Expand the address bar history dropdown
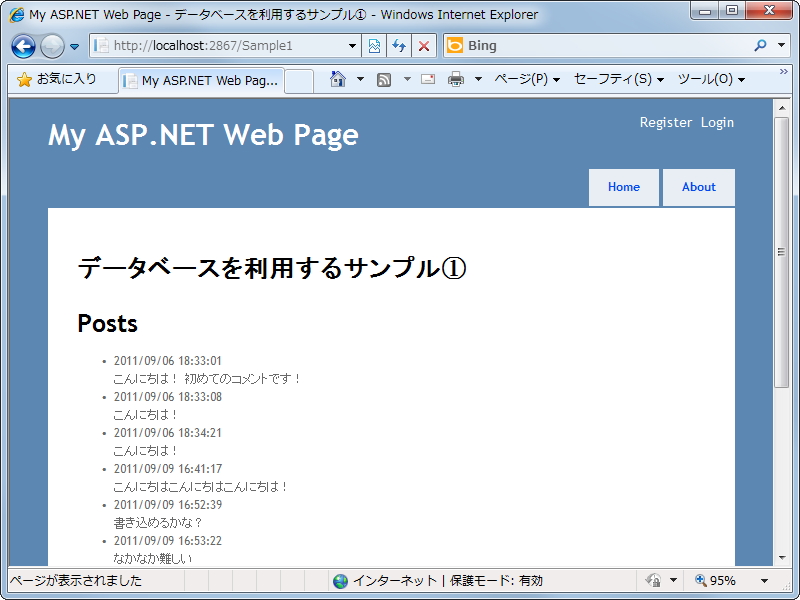 pos(351,45)
